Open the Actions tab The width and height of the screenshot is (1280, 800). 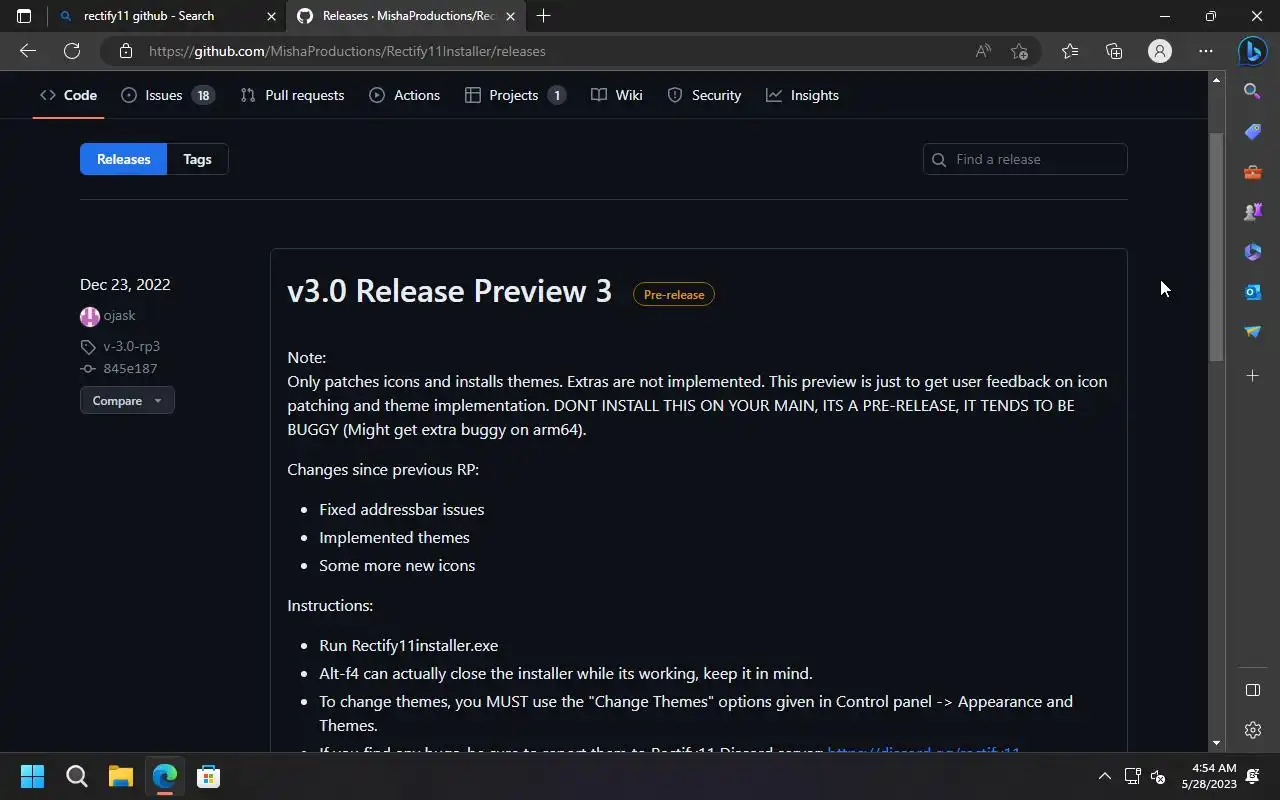404,95
